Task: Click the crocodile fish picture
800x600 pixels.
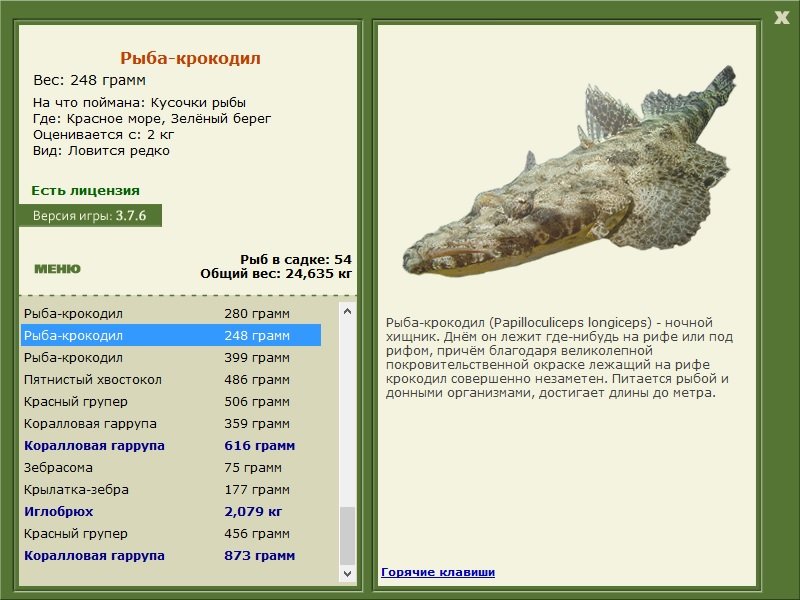Action: (569, 171)
